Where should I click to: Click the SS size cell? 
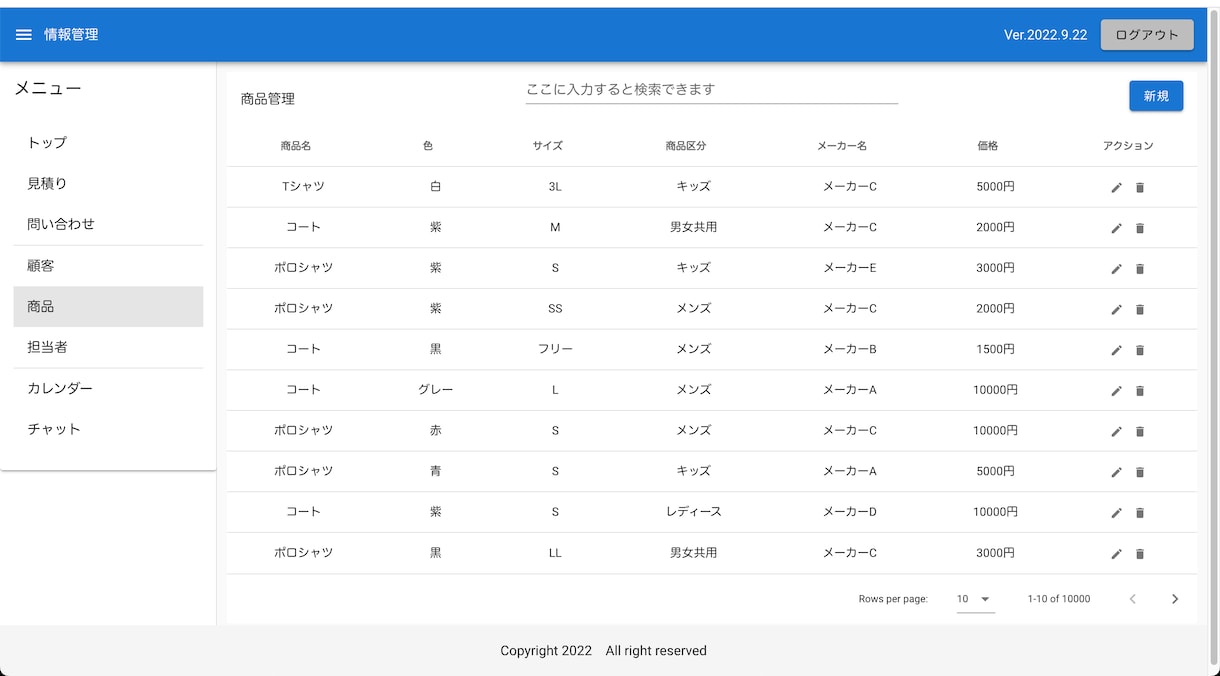pos(555,309)
